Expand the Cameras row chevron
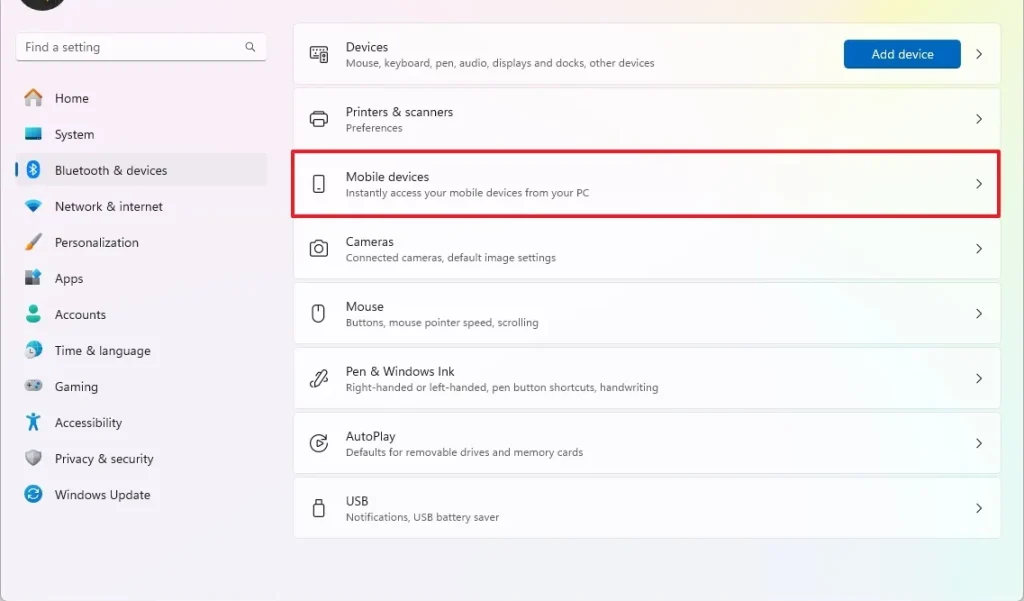The height and width of the screenshot is (601, 1024). (x=979, y=248)
